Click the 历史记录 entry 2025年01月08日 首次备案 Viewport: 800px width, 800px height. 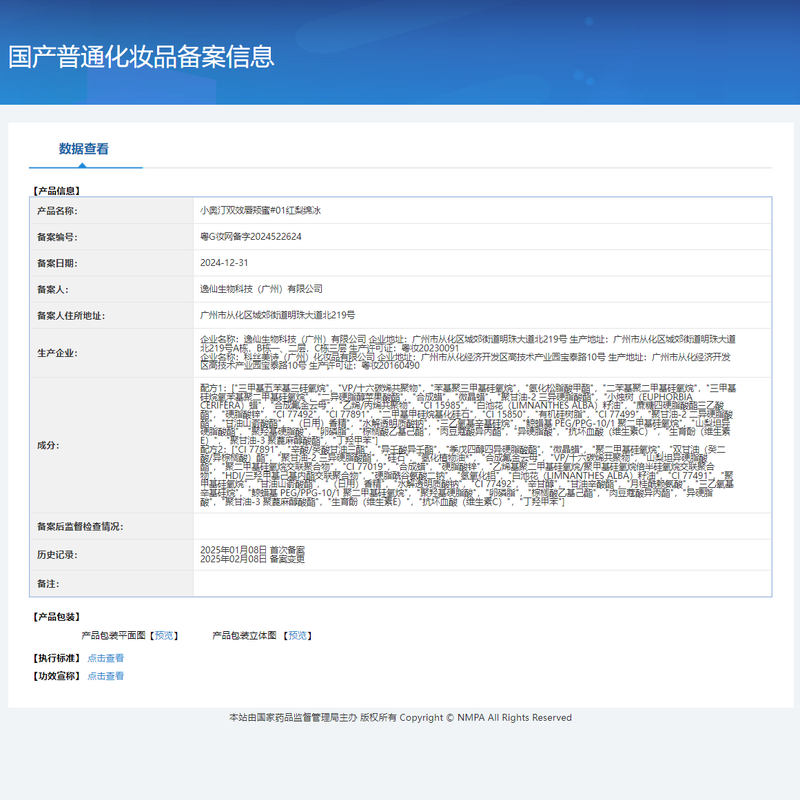253,549
